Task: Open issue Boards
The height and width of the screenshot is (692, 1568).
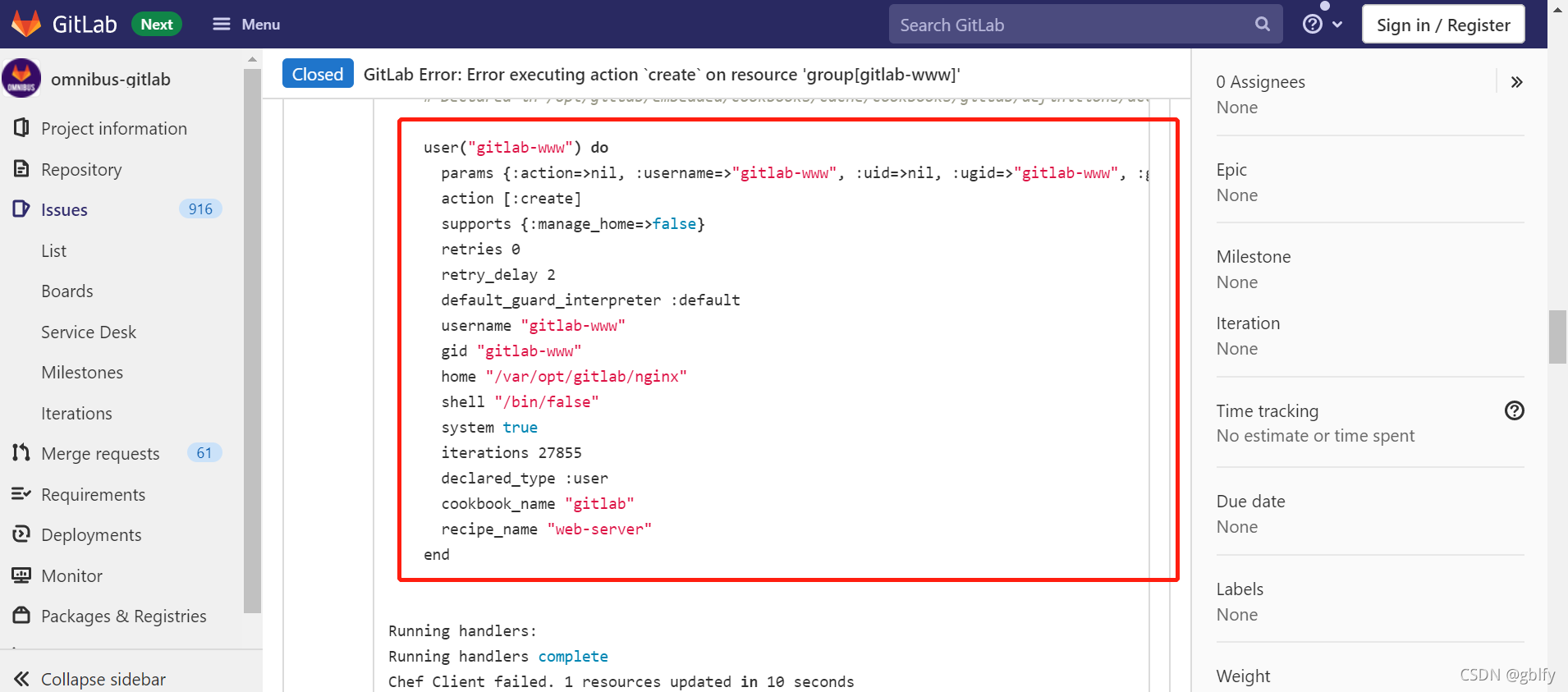Action: click(67, 291)
